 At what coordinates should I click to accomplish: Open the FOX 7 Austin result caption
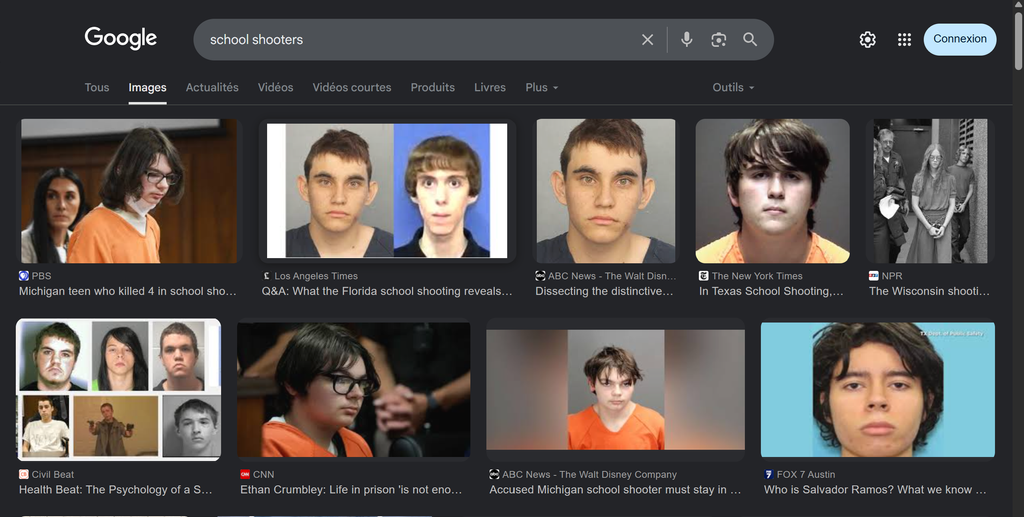pyautogui.click(x=875, y=490)
